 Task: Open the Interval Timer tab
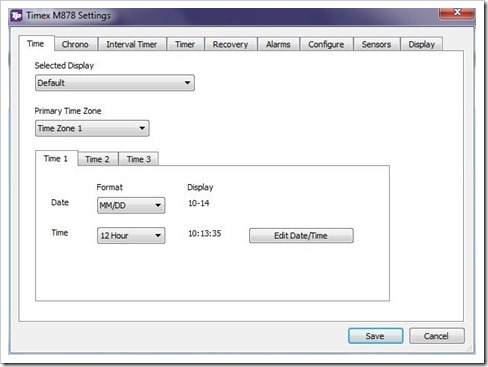pos(132,44)
